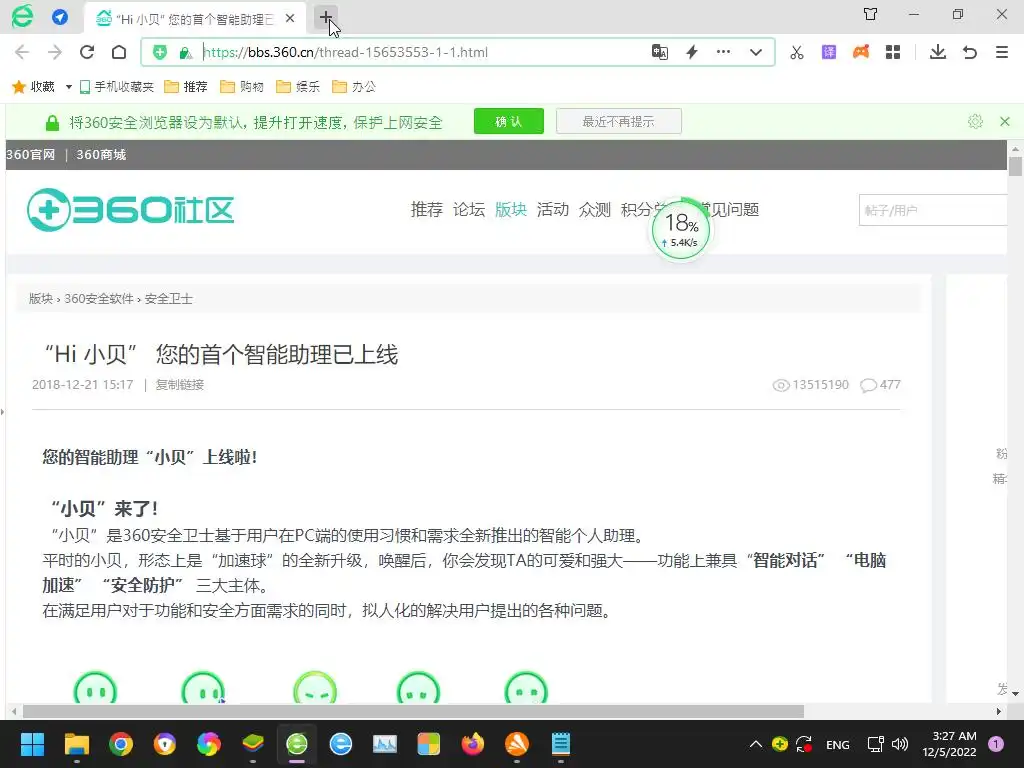Click 最近不再提示 button
This screenshot has width=1024, height=768.
618,121
